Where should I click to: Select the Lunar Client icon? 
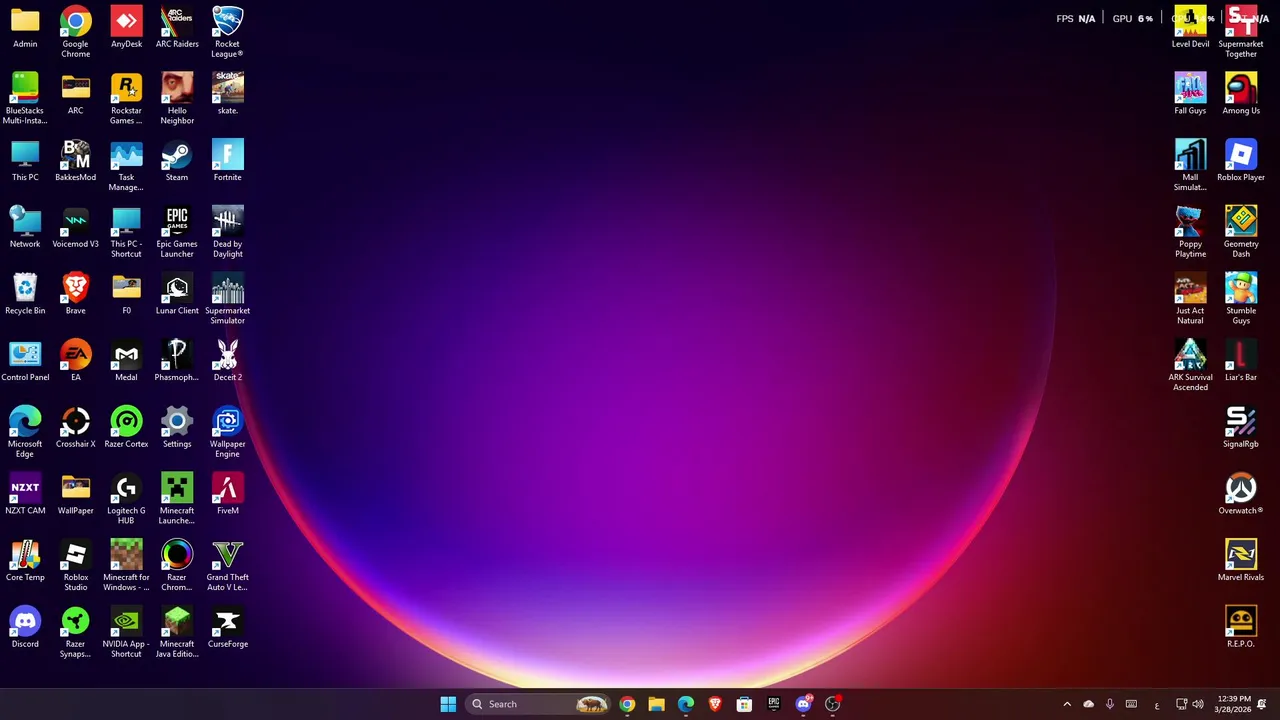tap(177, 288)
